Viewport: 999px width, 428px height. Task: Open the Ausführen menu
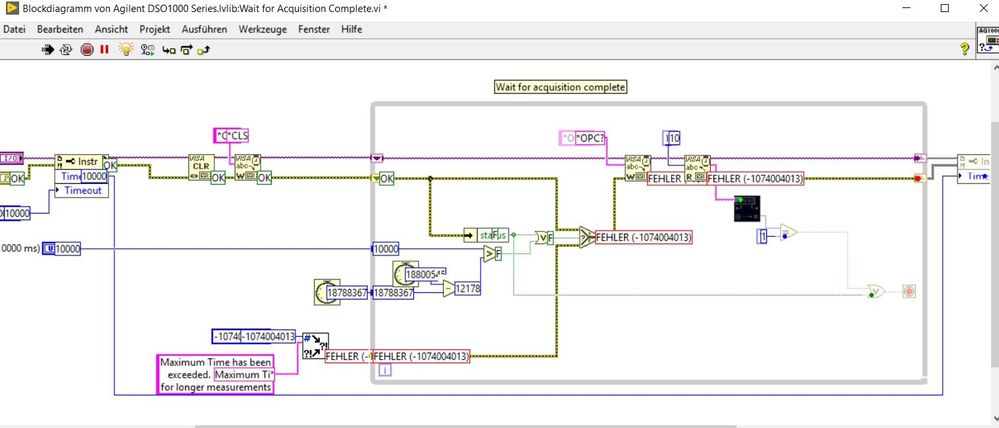pos(205,29)
